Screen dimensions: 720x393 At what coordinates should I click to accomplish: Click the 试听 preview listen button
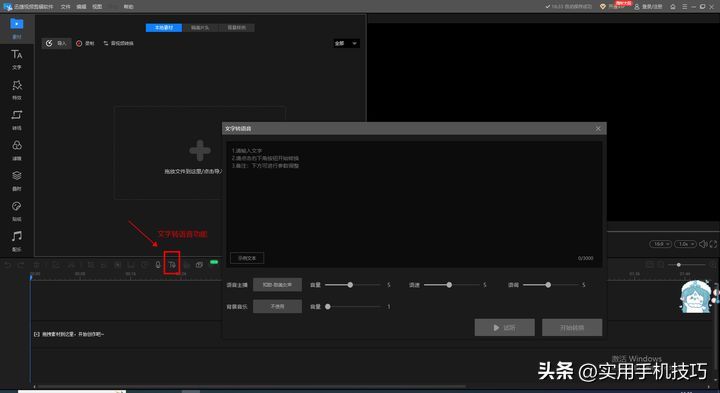(504, 327)
